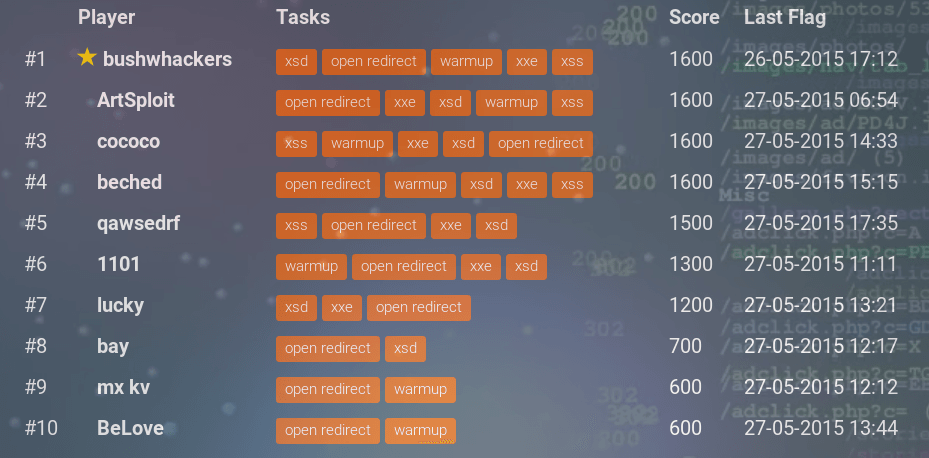Click ArtSploit's warmup task tag
This screenshot has height=458, width=929.
point(511,102)
